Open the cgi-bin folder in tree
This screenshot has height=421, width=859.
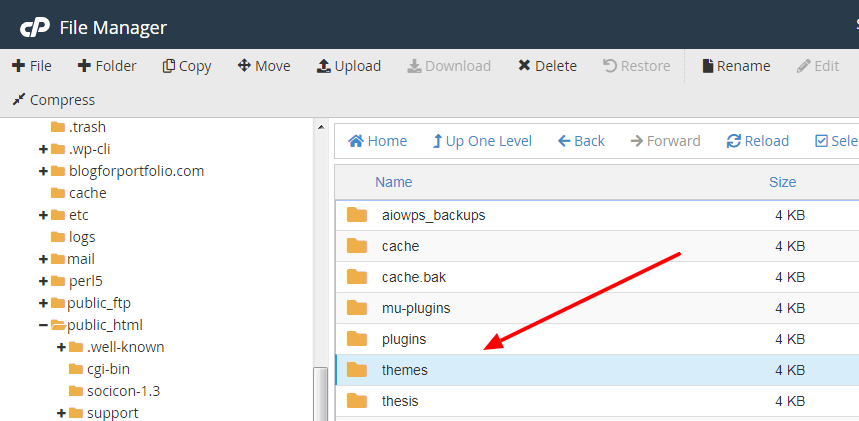(107, 369)
